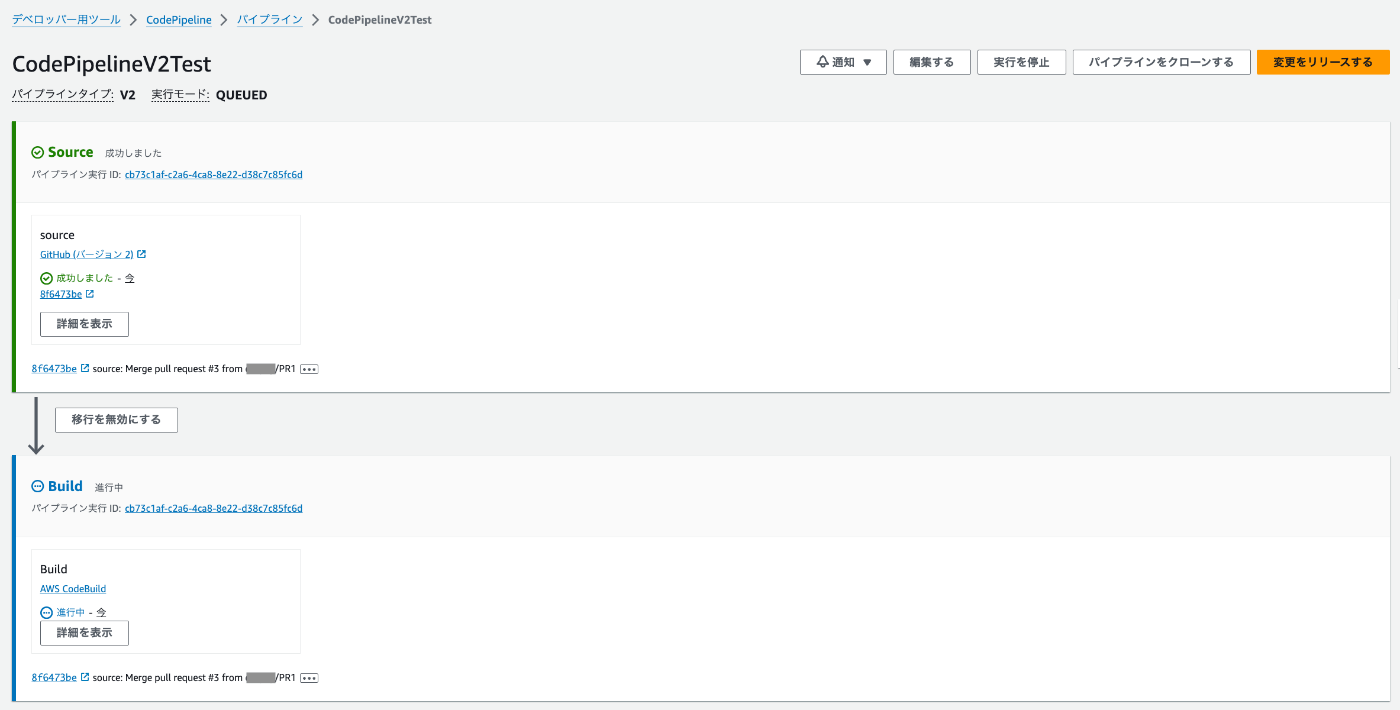The width and height of the screenshot is (1400, 710).
Task: Click the Build stage title
Action: coord(65,486)
